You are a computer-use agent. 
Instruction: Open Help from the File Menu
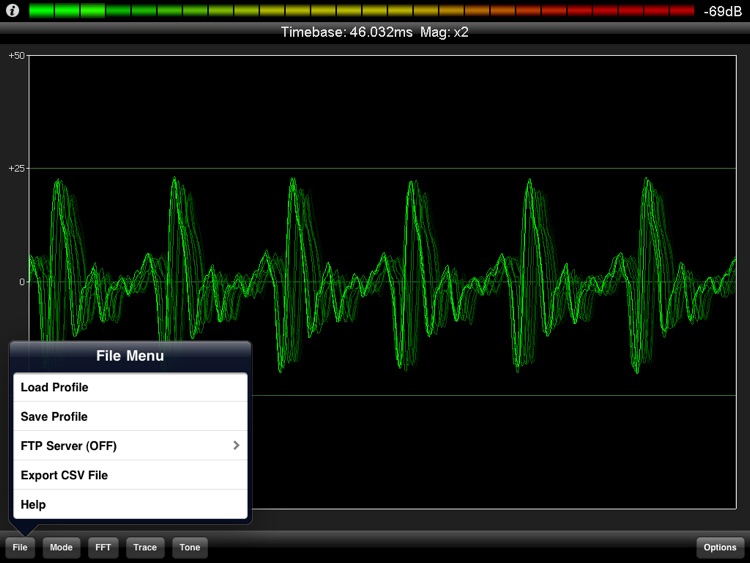coord(130,504)
